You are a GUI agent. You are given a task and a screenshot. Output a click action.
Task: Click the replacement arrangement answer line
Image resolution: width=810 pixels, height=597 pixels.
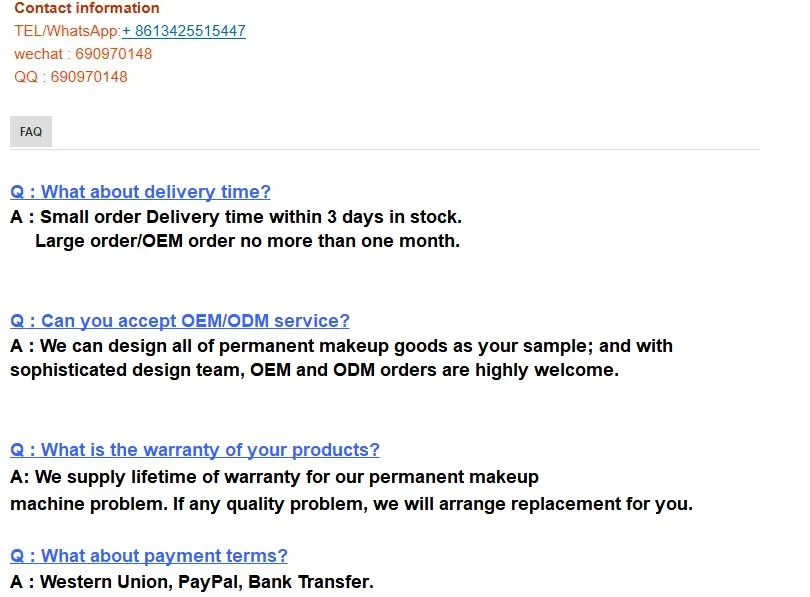click(x=351, y=504)
